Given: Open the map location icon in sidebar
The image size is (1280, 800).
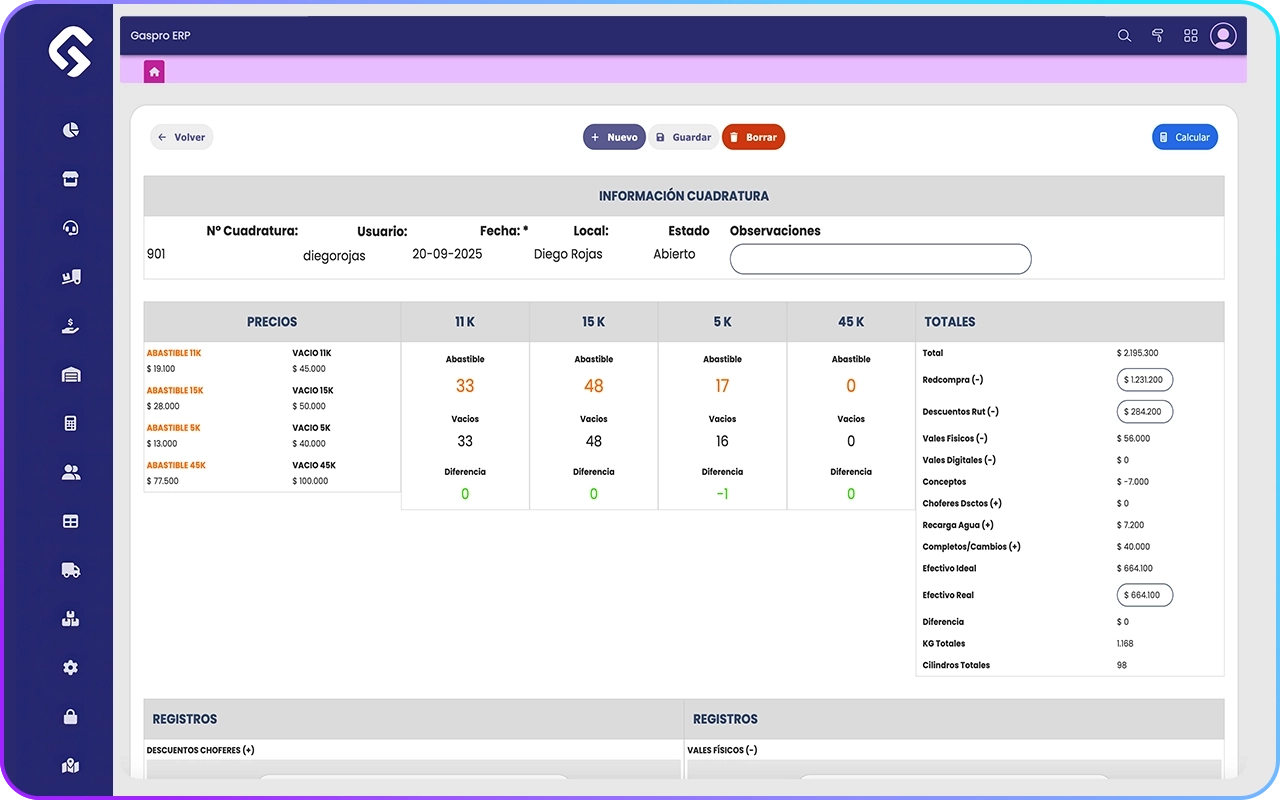Looking at the screenshot, I should click(x=70, y=766).
